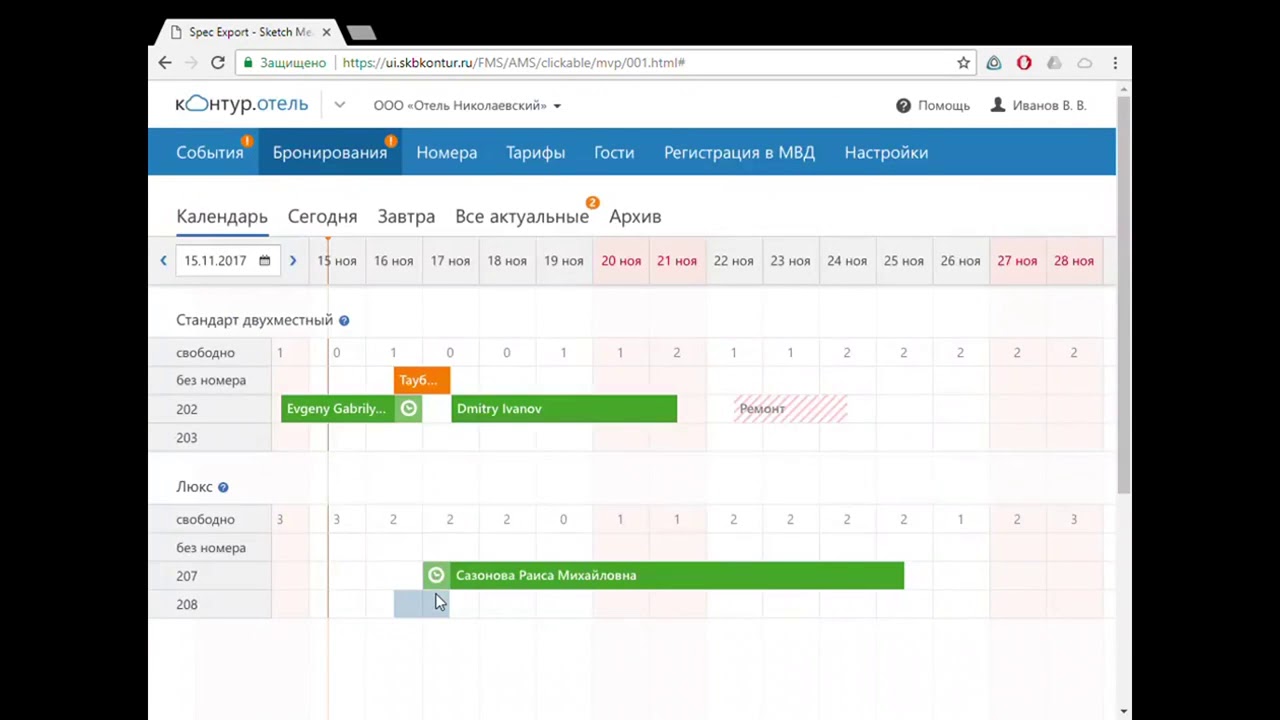The image size is (1280, 720).
Task: Switch to the Архив tab
Action: tap(635, 216)
